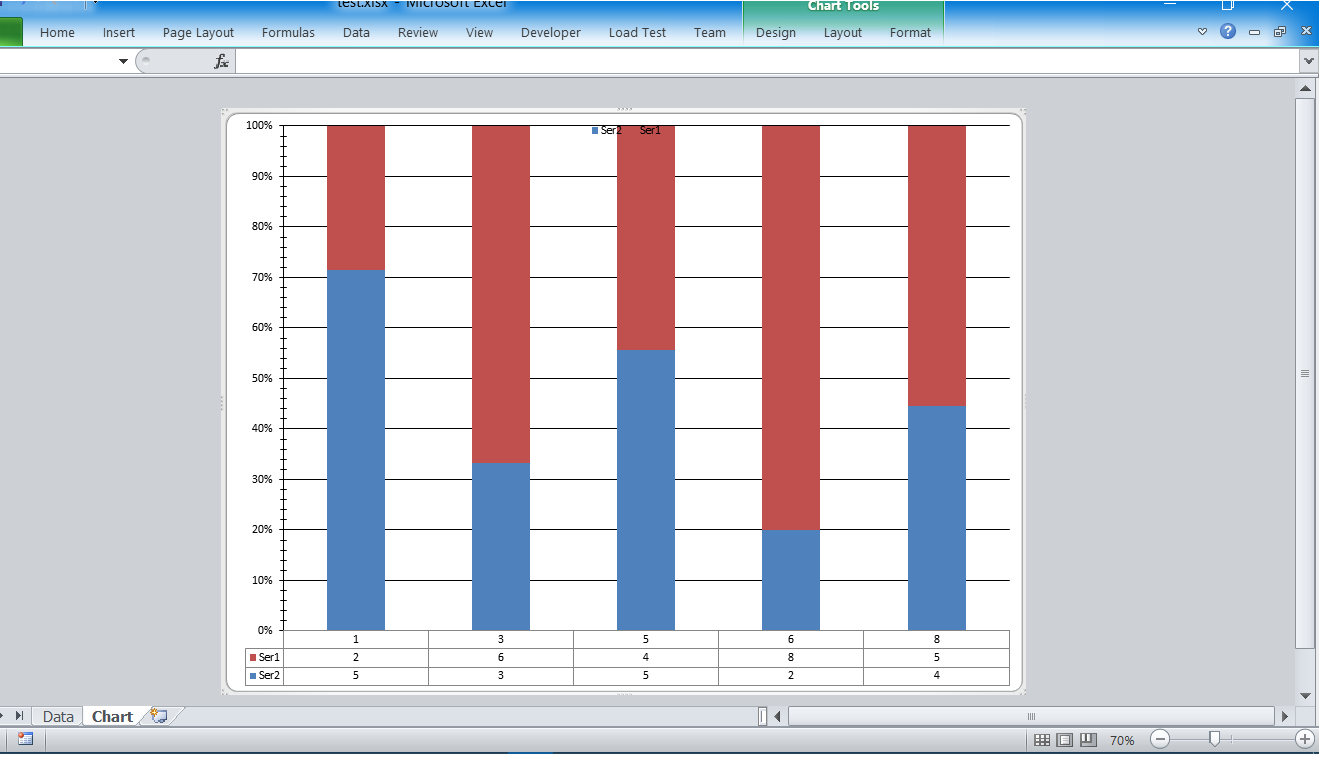This screenshot has height=757, width=1321.
Task: Switch to Page Layout view
Action: [1065, 740]
